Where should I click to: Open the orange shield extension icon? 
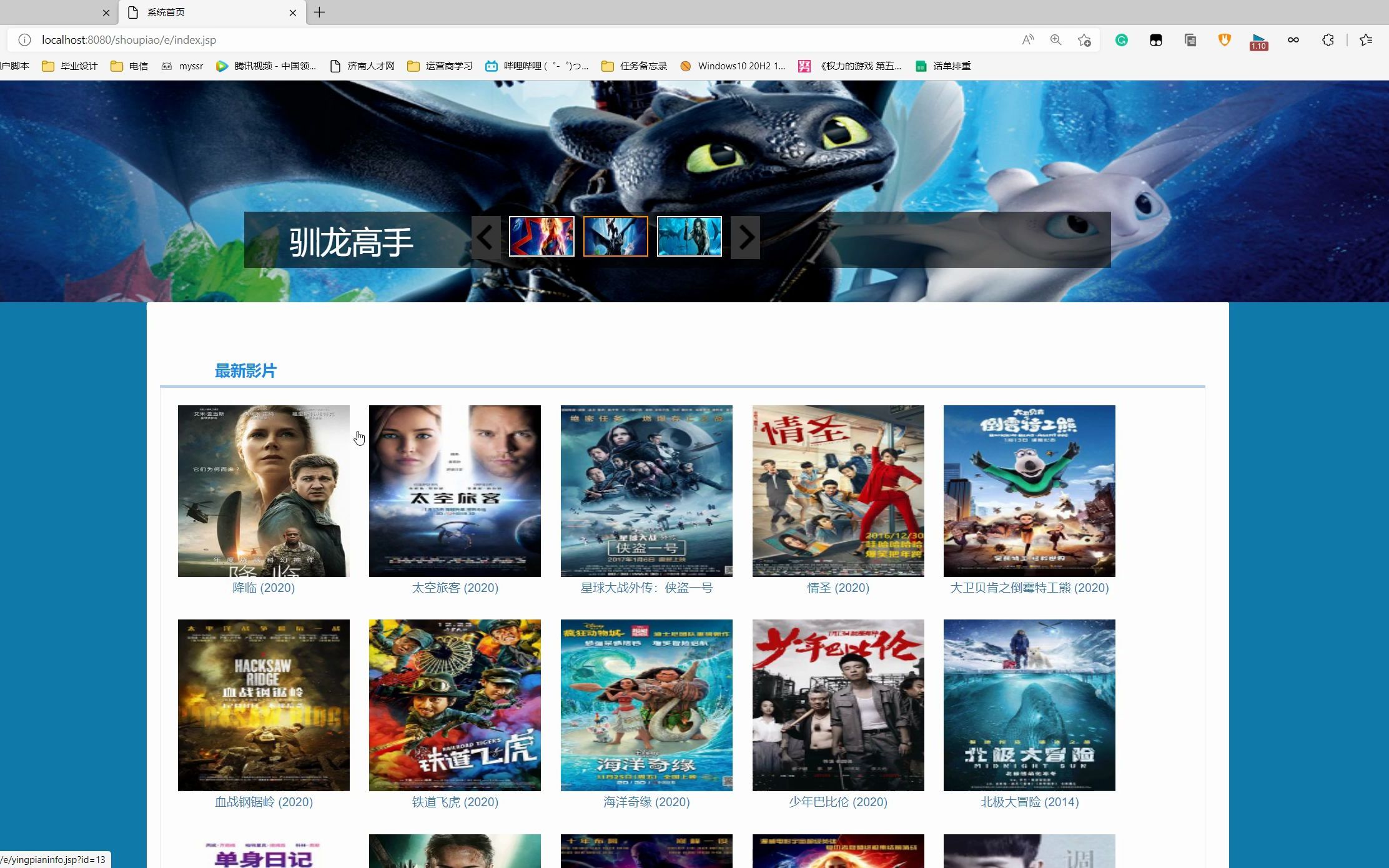pos(1225,40)
